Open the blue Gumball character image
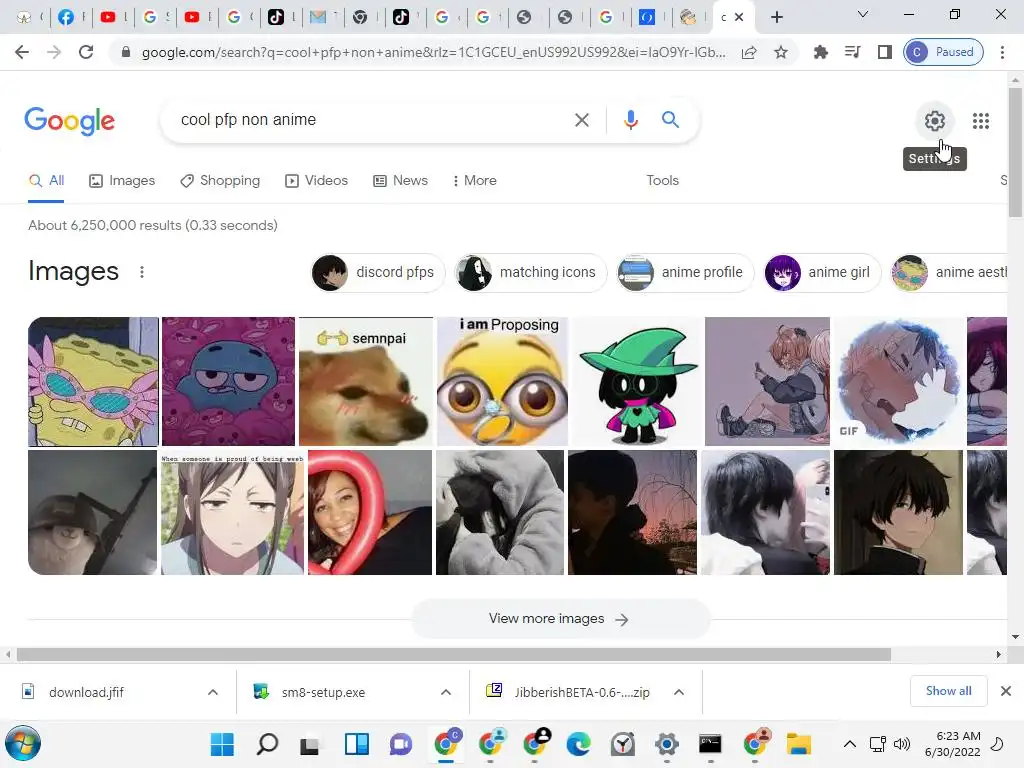Viewport: 1024px width, 768px height. click(229, 381)
